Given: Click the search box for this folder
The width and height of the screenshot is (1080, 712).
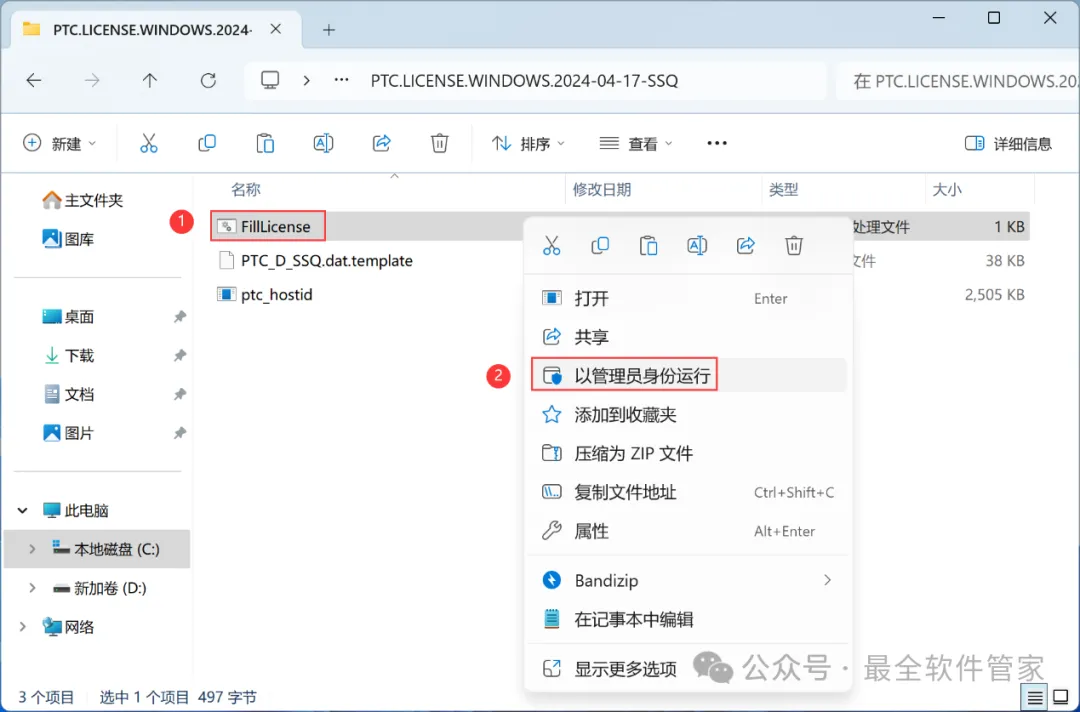Looking at the screenshot, I should [x=957, y=81].
